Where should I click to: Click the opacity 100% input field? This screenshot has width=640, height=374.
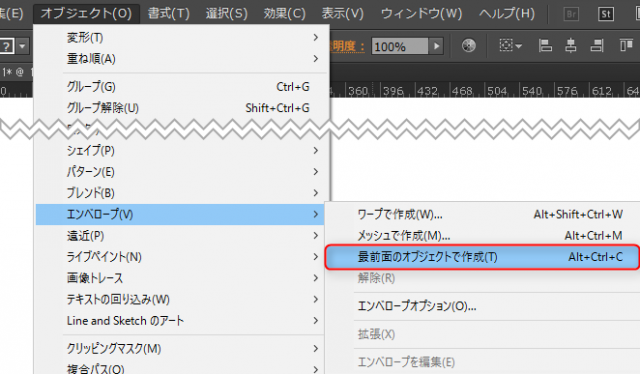pyautogui.click(x=400, y=46)
